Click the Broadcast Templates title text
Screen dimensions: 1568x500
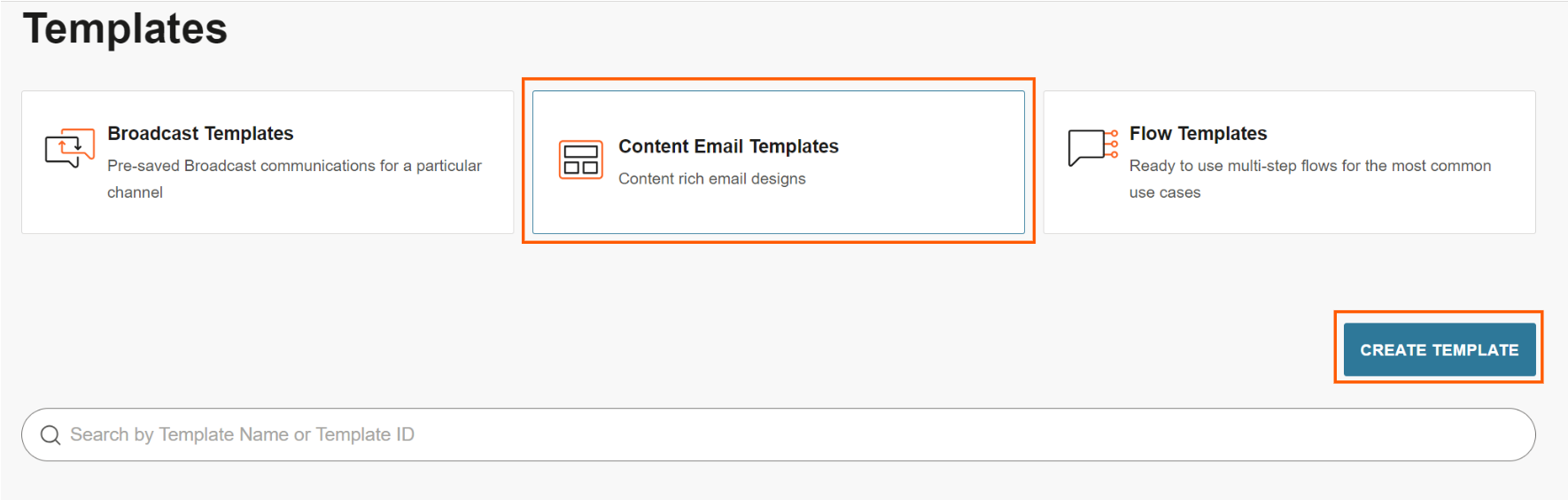tap(200, 133)
